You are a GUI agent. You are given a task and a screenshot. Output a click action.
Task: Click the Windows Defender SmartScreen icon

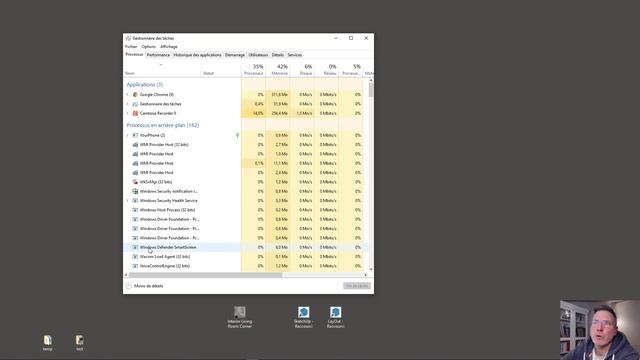click(x=135, y=247)
